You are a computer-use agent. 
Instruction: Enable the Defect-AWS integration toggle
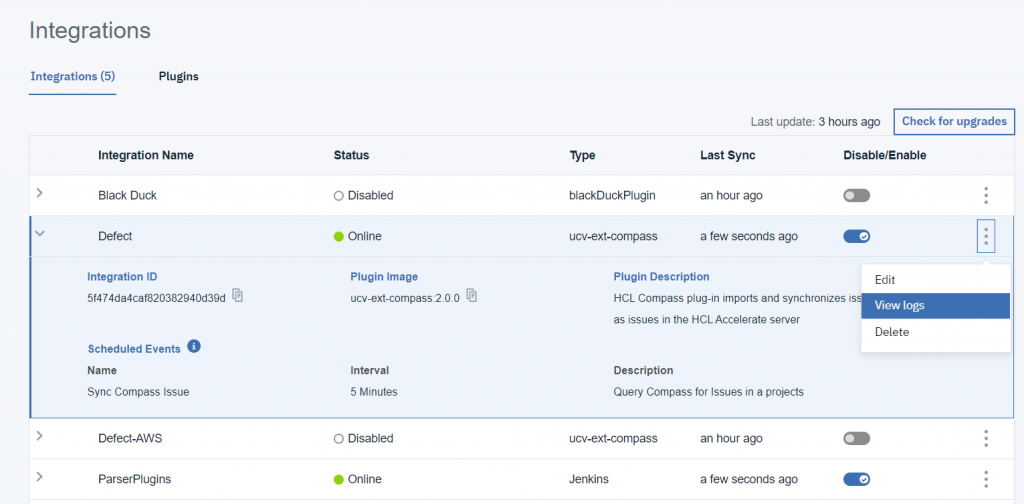856,438
